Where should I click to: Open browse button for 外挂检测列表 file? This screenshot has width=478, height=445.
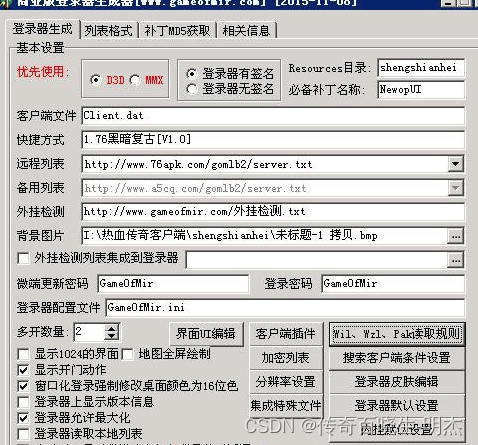455,260
